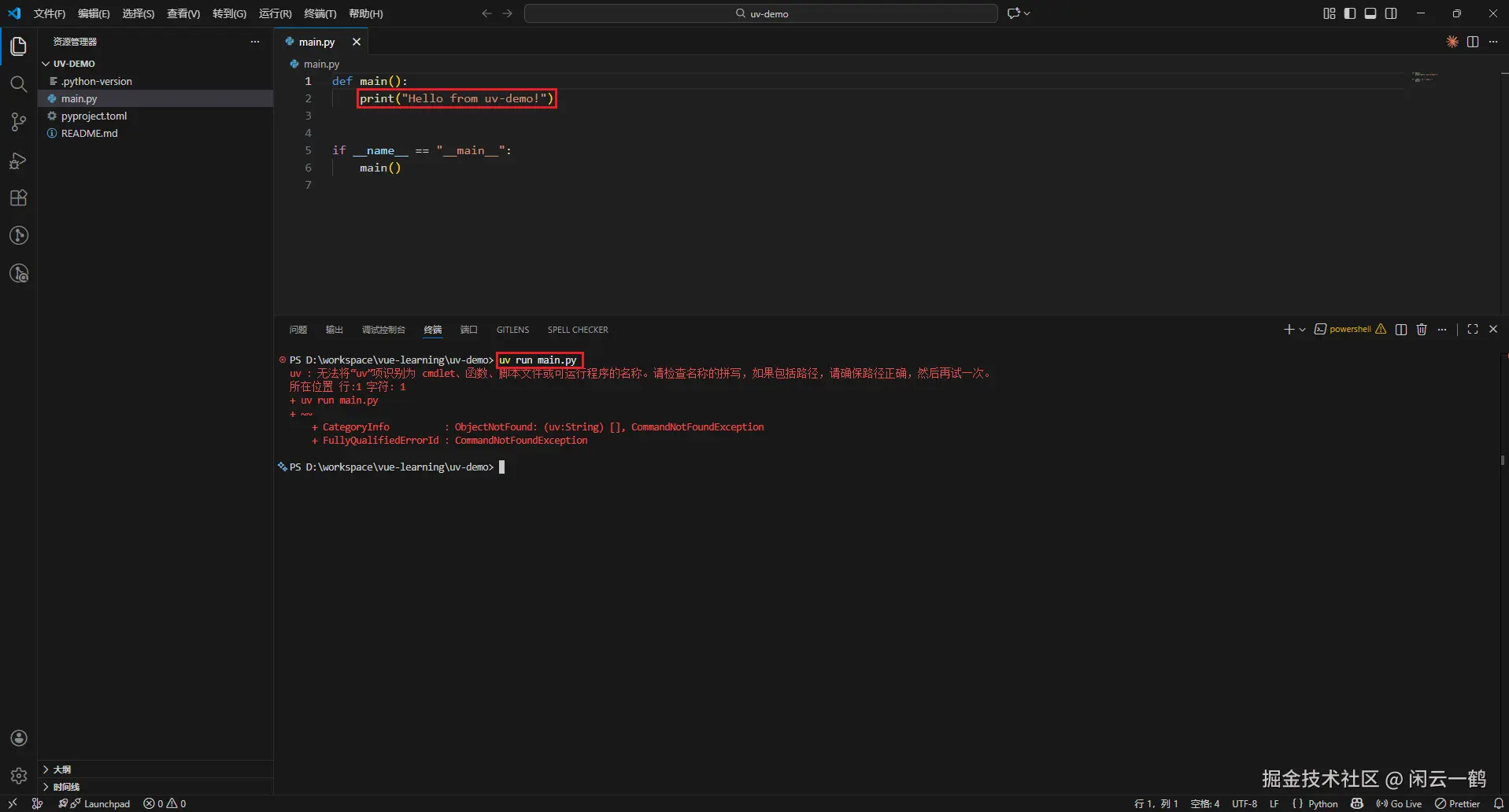This screenshot has width=1509, height=812.
Task: Click Go Live in the status bar
Action: pyautogui.click(x=1399, y=803)
